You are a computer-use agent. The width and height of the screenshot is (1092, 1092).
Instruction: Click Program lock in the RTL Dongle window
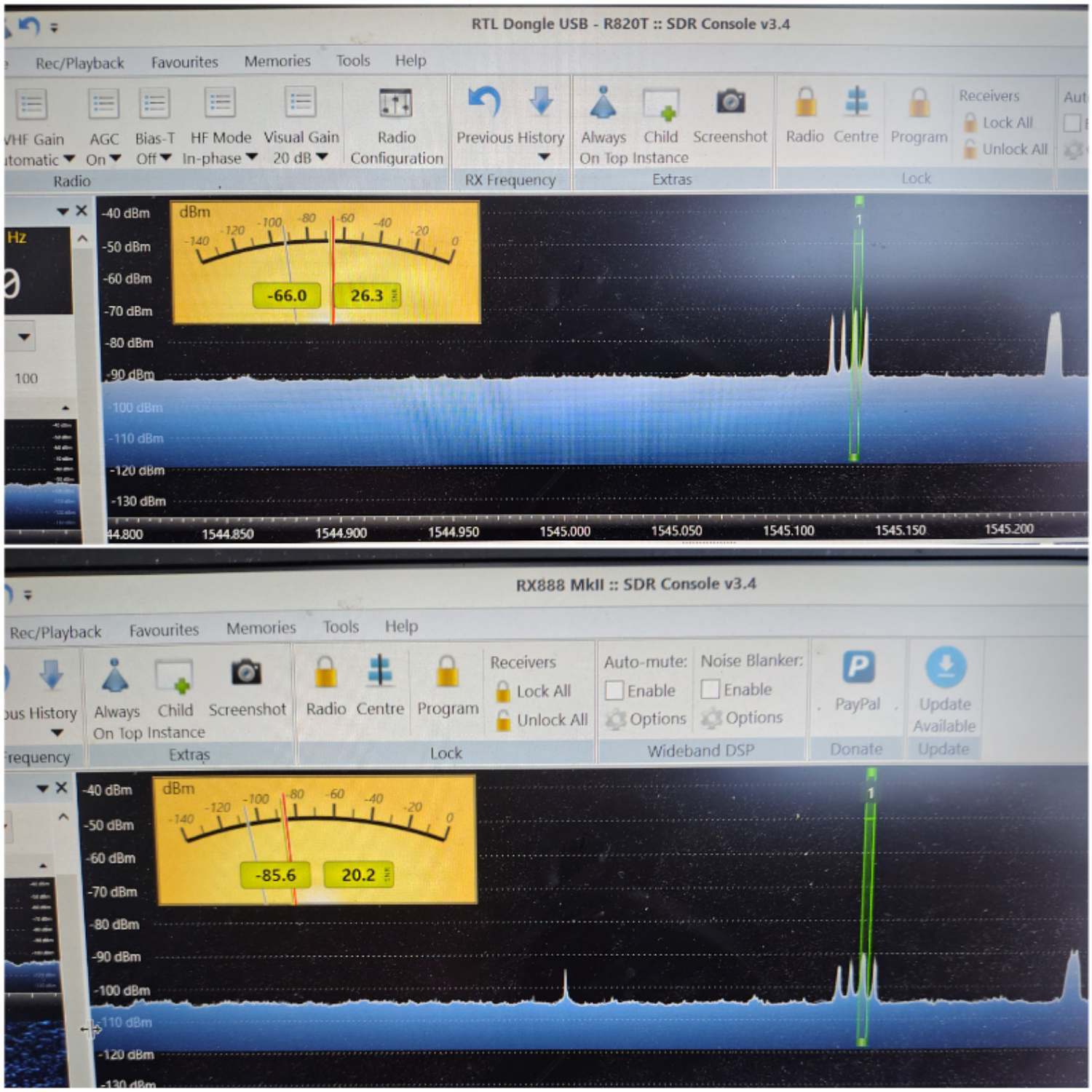(x=919, y=116)
